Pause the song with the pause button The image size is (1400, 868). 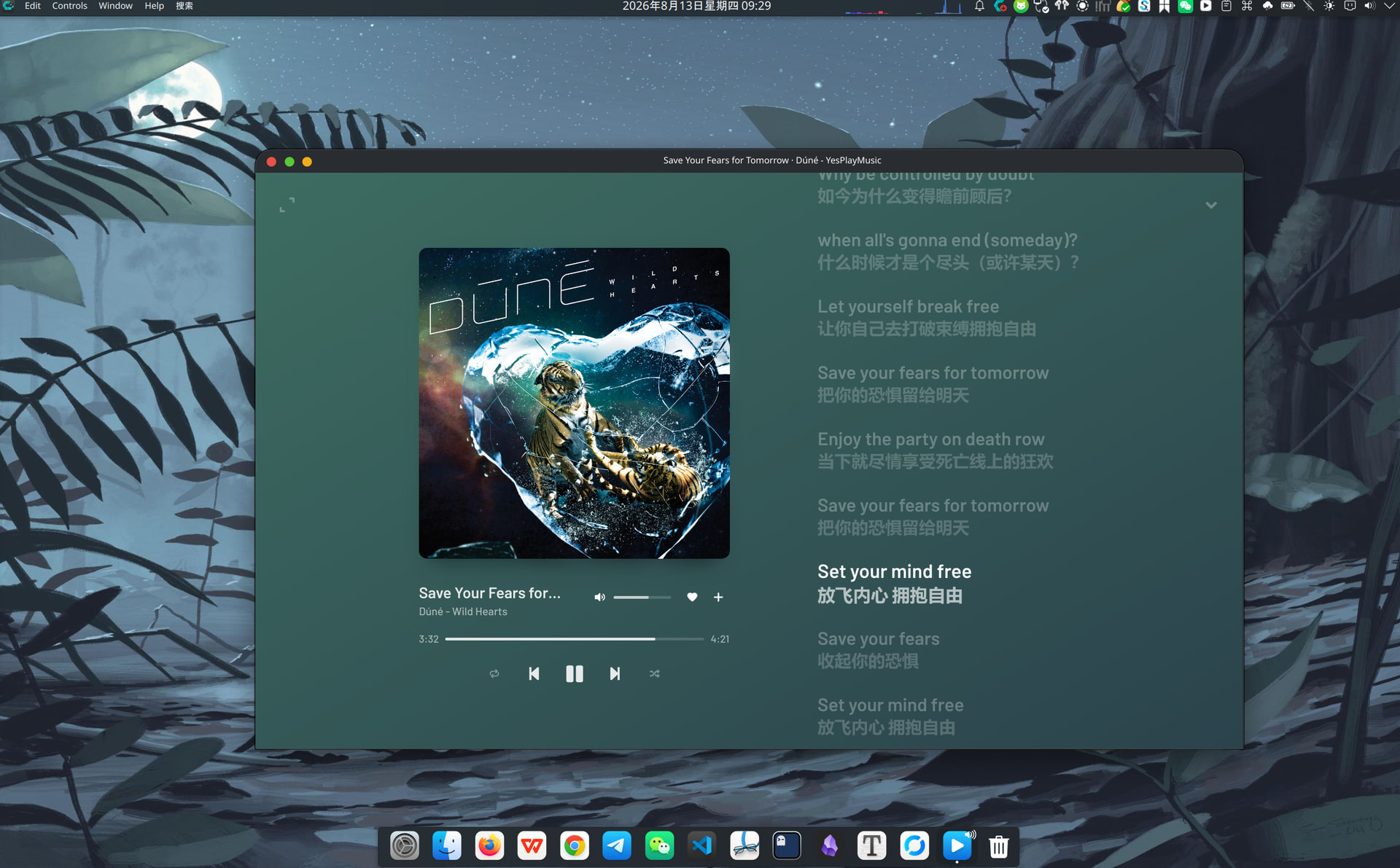click(x=575, y=673)
